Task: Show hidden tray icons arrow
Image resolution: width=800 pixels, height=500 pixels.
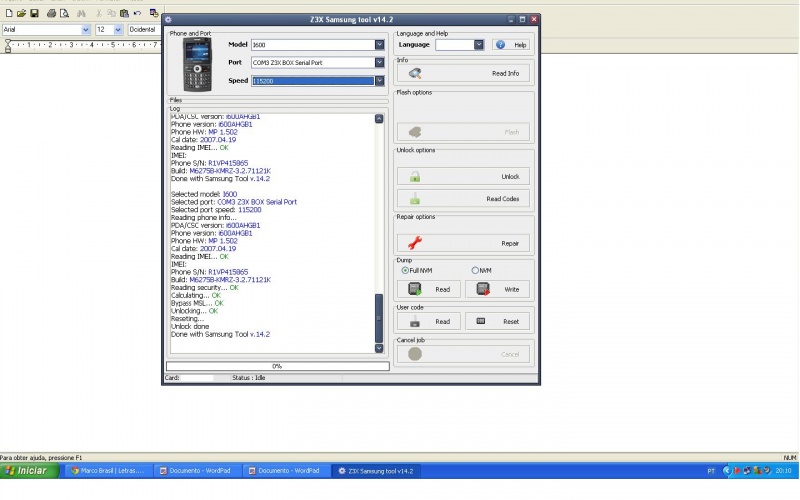Action: (x=727, y=470)
